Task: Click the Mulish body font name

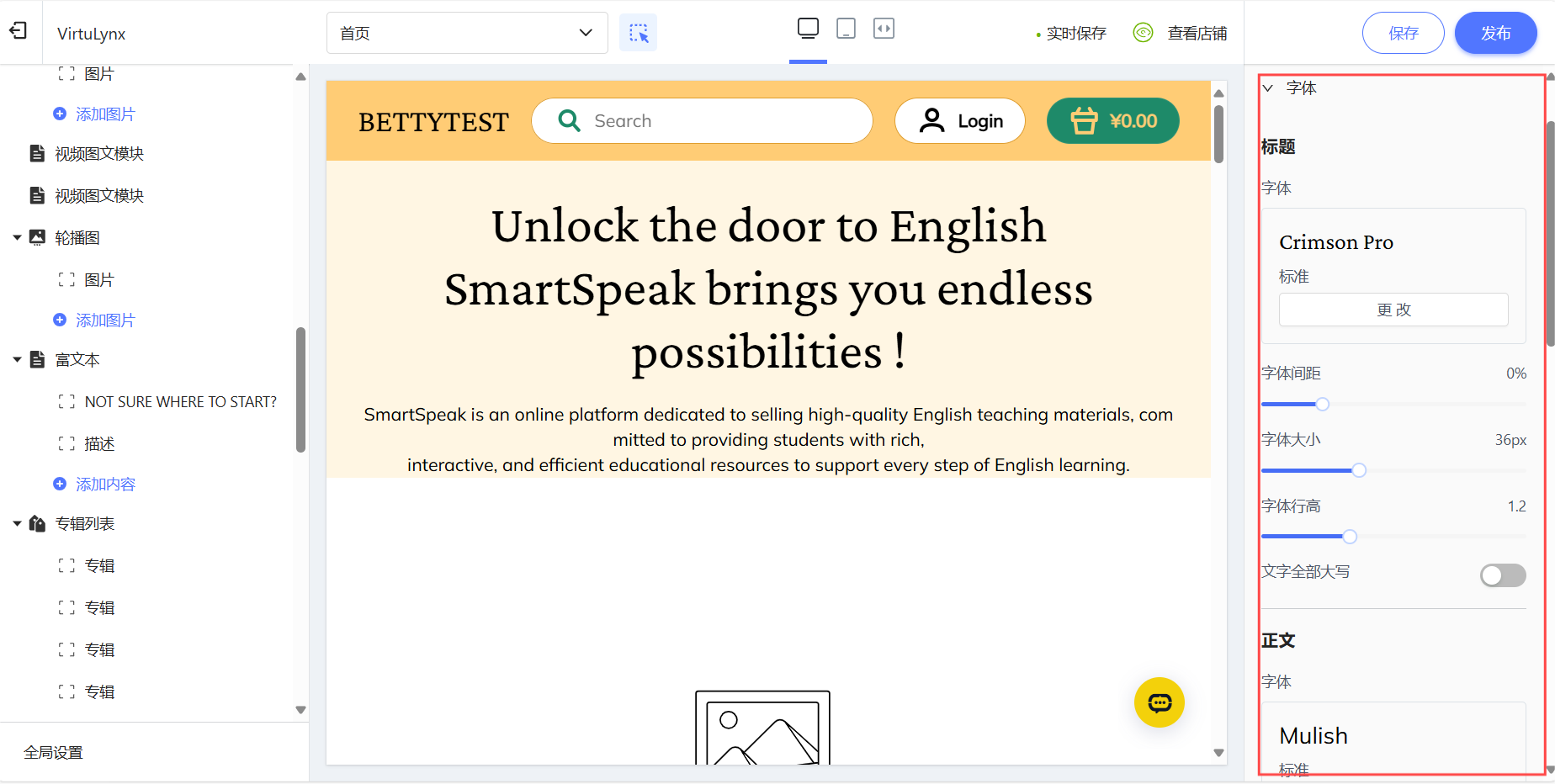Action: tap(1314, 736)
